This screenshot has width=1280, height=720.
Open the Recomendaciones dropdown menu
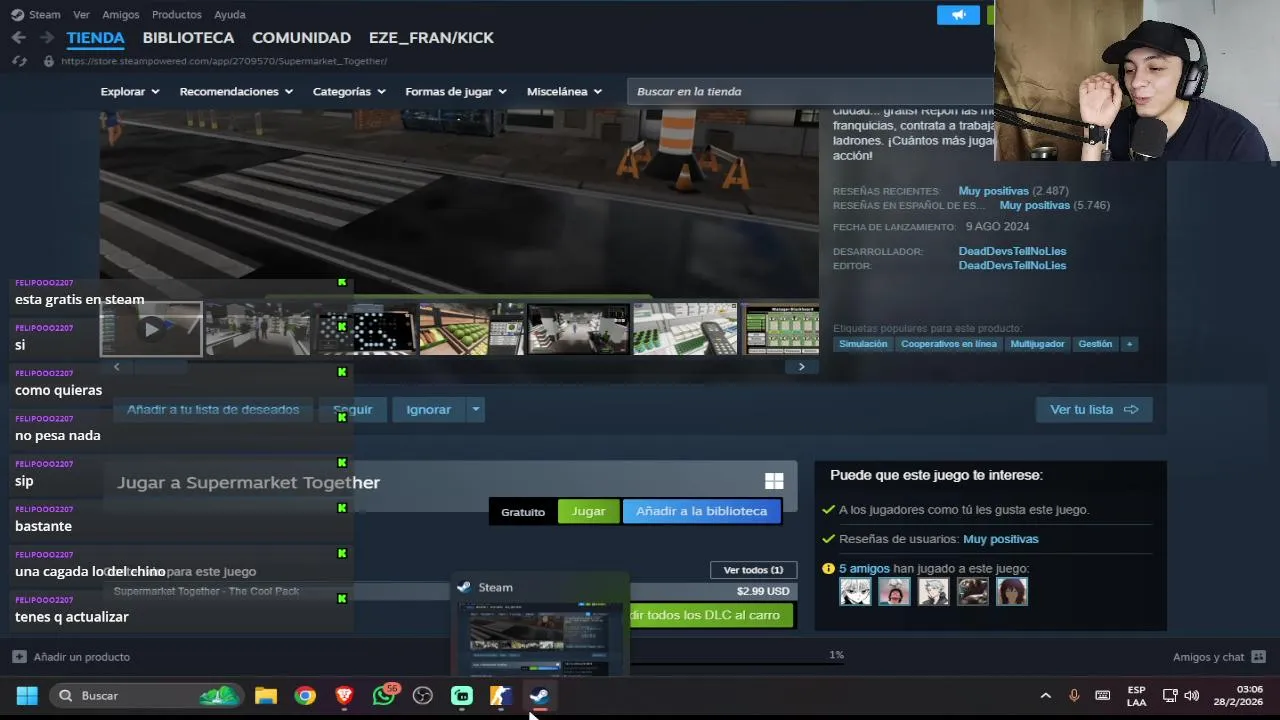pyautogui.click(x=236, y=91)
